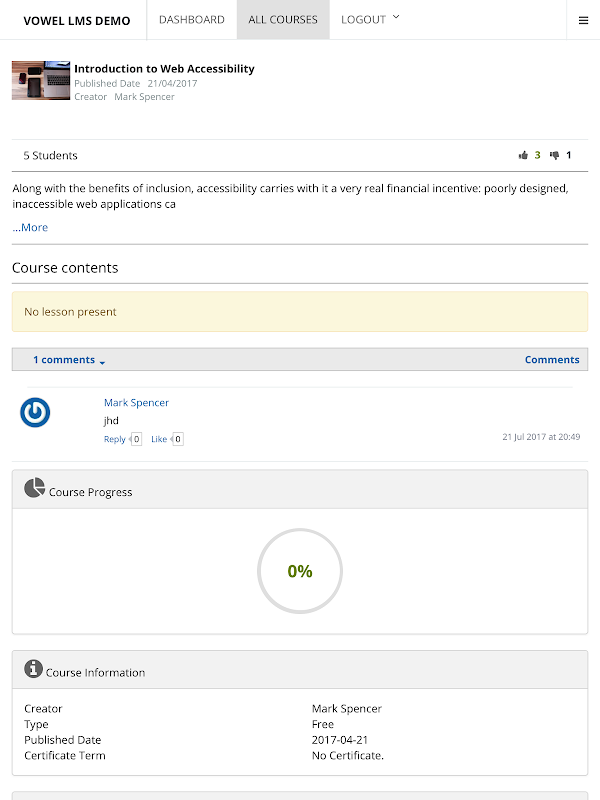Click the Course Progress pie chart icon
Image resolution: width=600 pixels, height=800 pixels.
(34, 488)
